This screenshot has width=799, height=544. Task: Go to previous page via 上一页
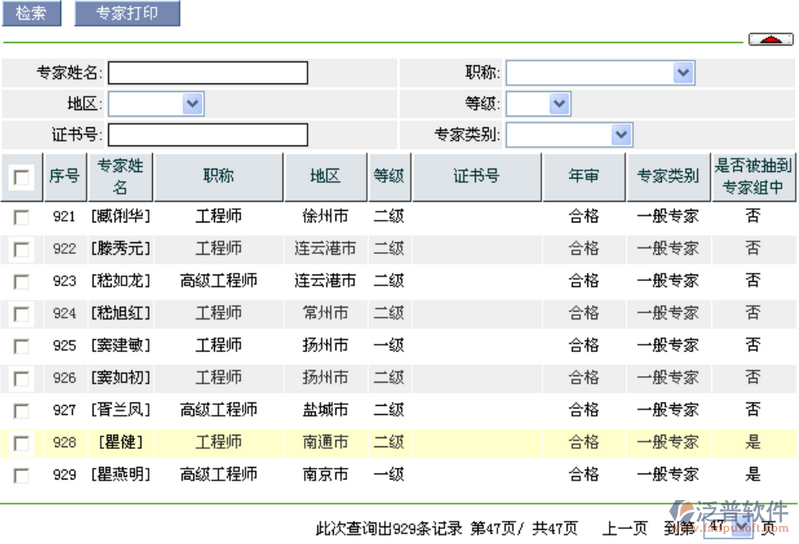pos(625,529)
